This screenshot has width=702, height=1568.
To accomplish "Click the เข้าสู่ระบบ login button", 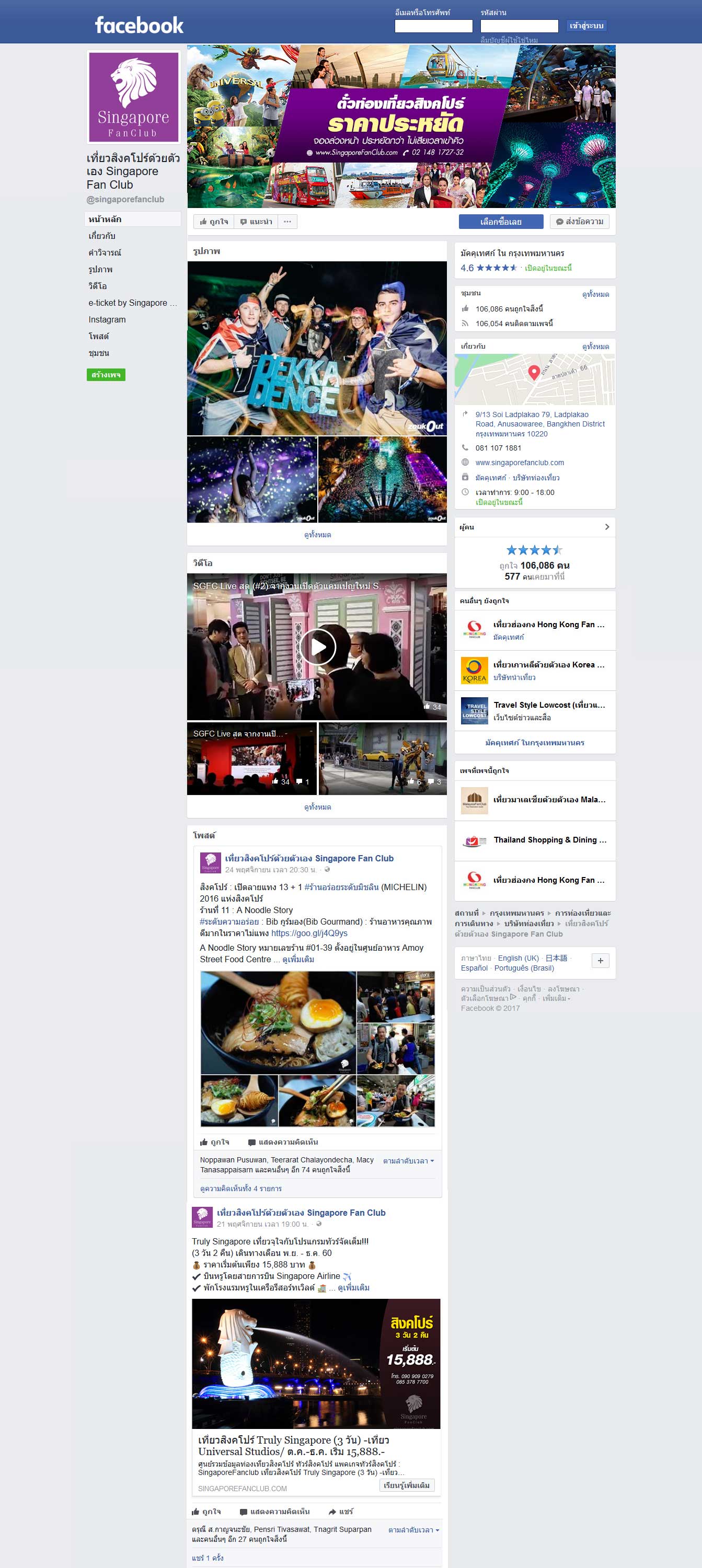I will tap(587, 26).
